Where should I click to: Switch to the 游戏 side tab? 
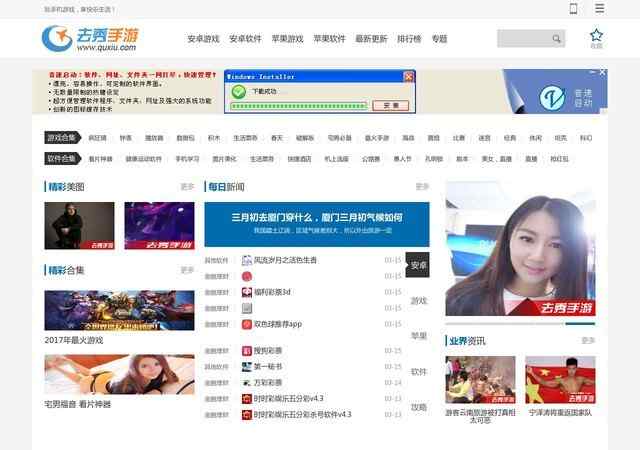click(418, 301)
